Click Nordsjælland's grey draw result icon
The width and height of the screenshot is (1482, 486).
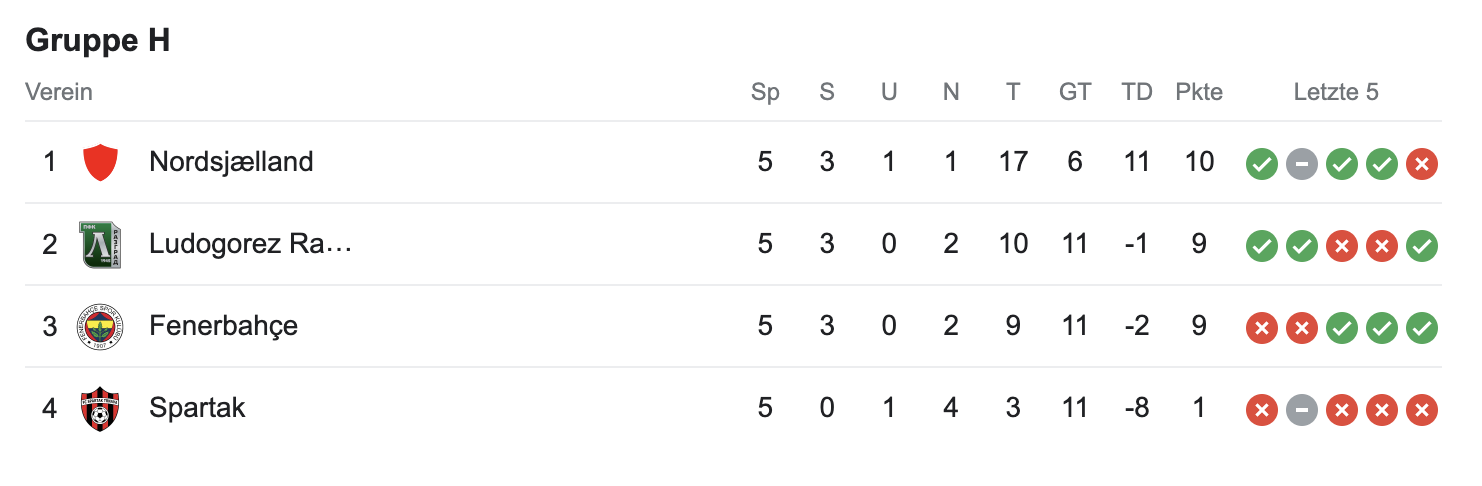pos(1301,163)
